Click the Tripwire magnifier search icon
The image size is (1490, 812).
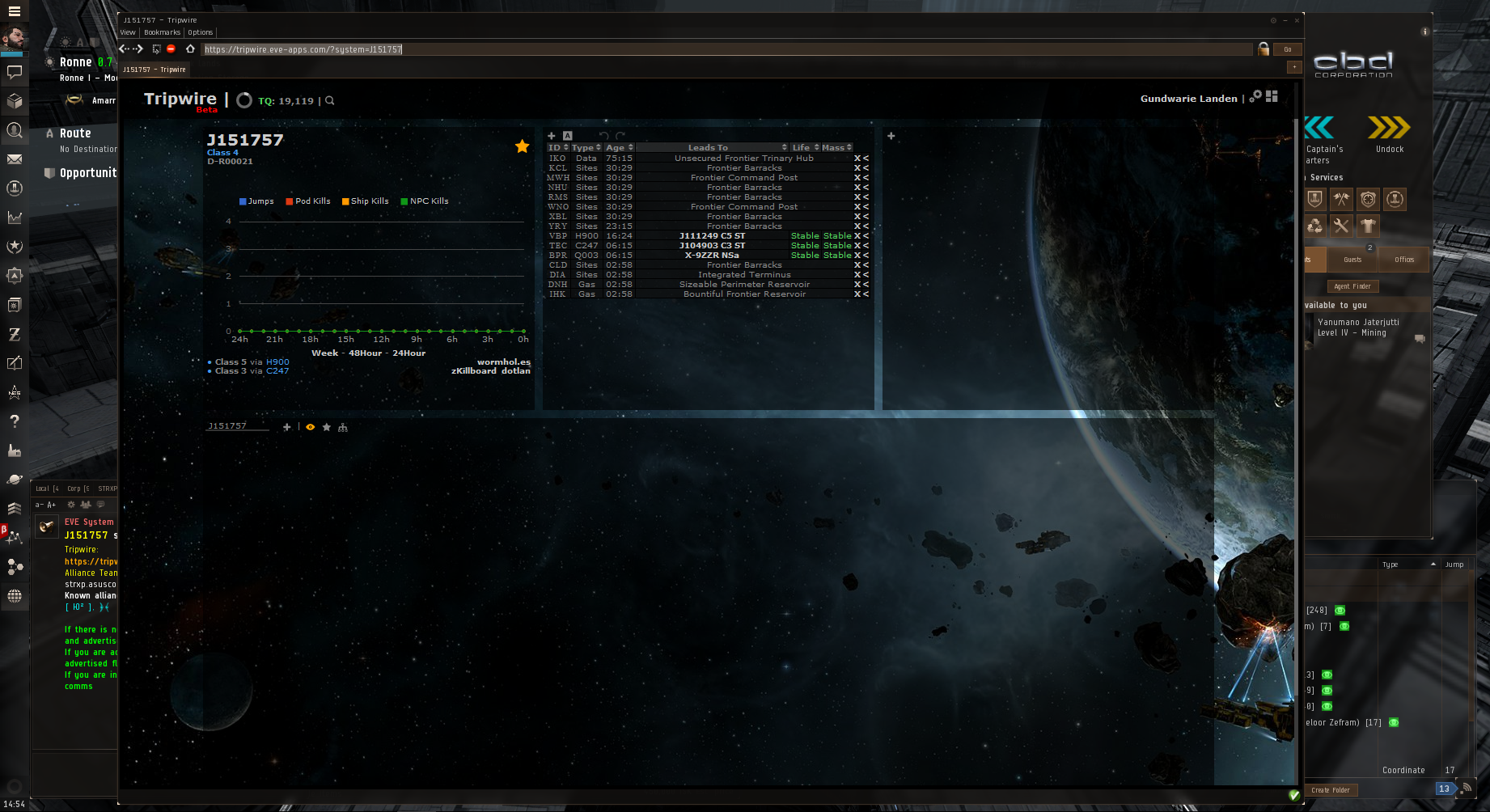pyautogui.click(x=330, y=101)
